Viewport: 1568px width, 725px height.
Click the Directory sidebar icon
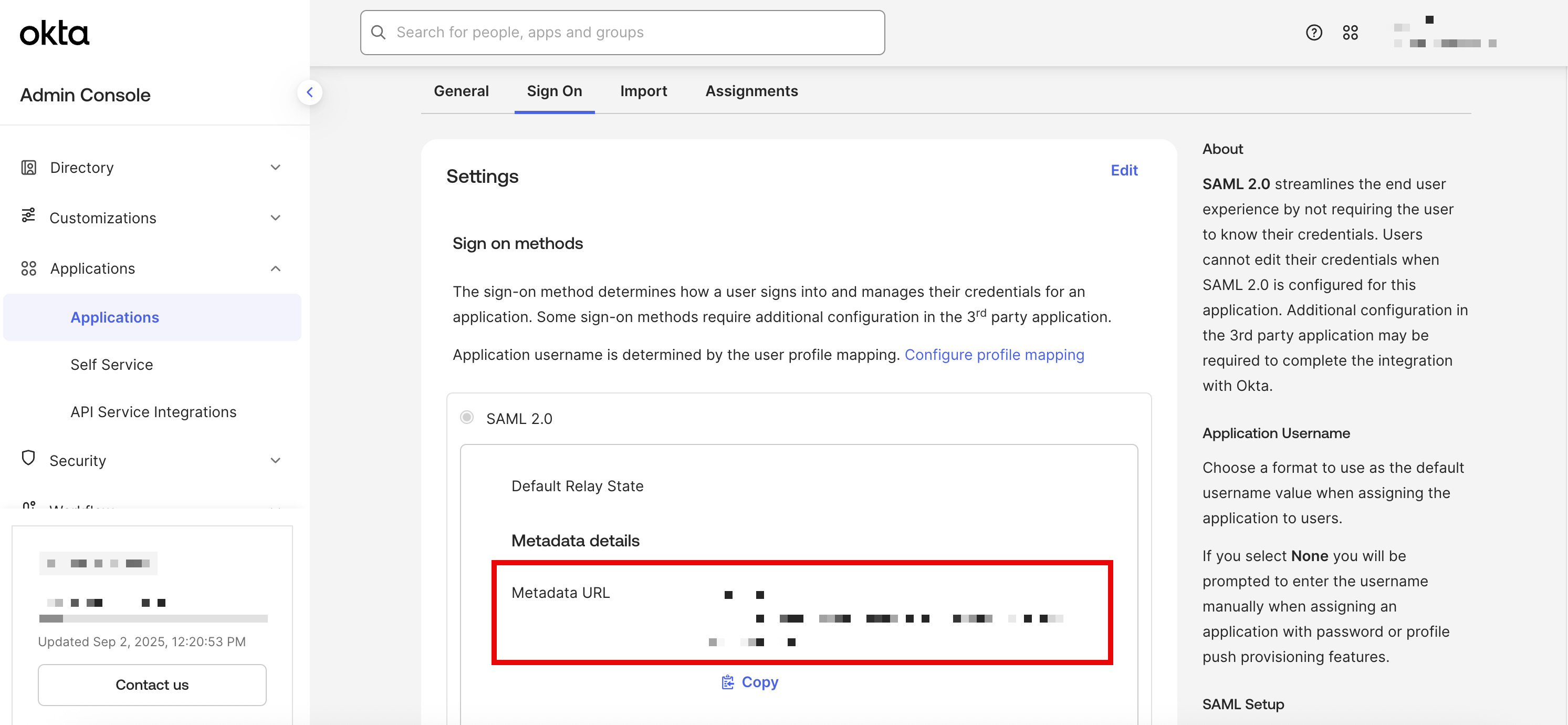click(28, 168)
